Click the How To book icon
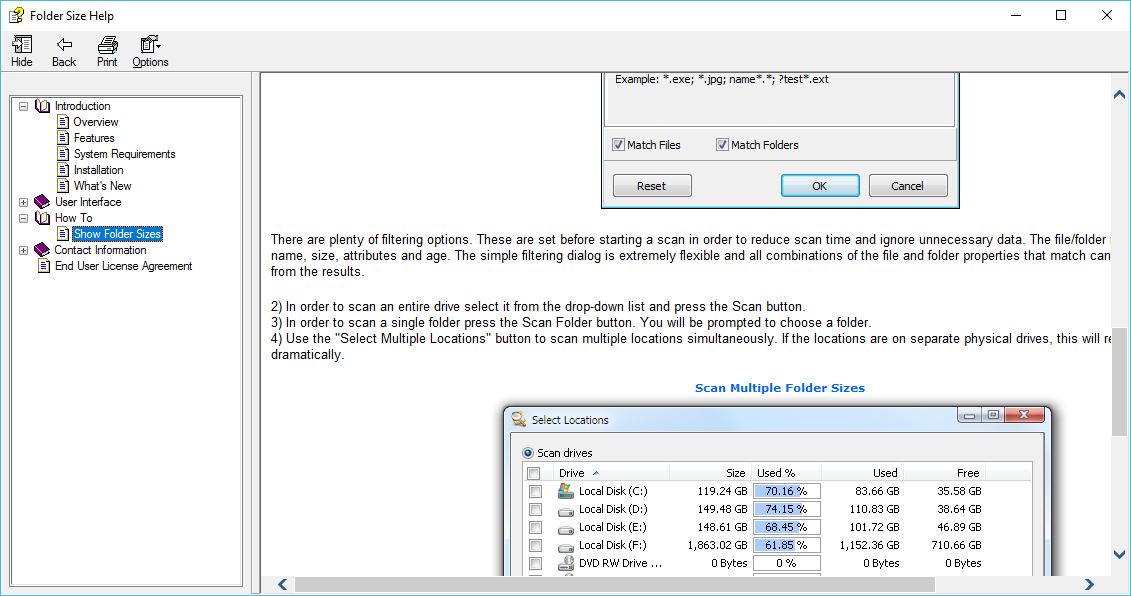1131x596 pixels. pos(44,217)
